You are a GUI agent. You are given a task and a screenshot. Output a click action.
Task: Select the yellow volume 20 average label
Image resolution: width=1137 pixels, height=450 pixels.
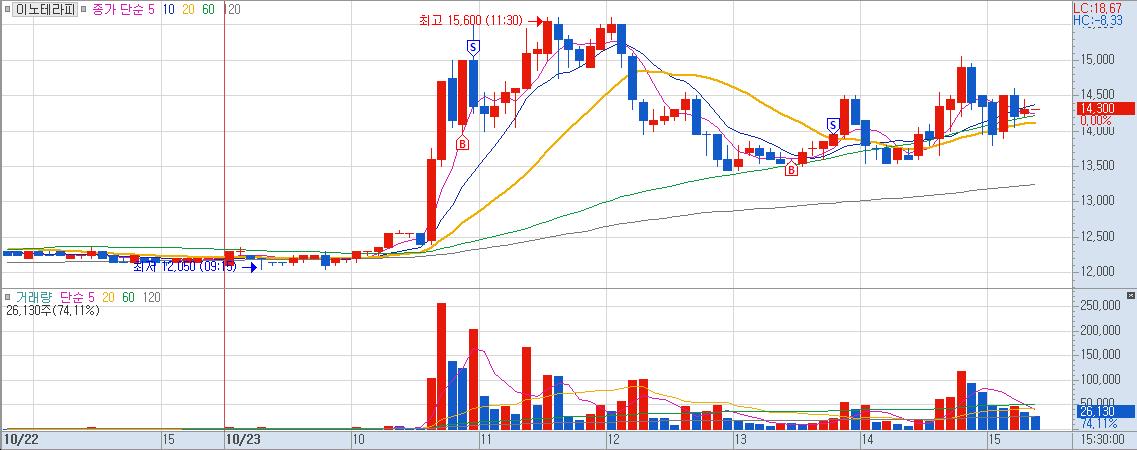109,297
